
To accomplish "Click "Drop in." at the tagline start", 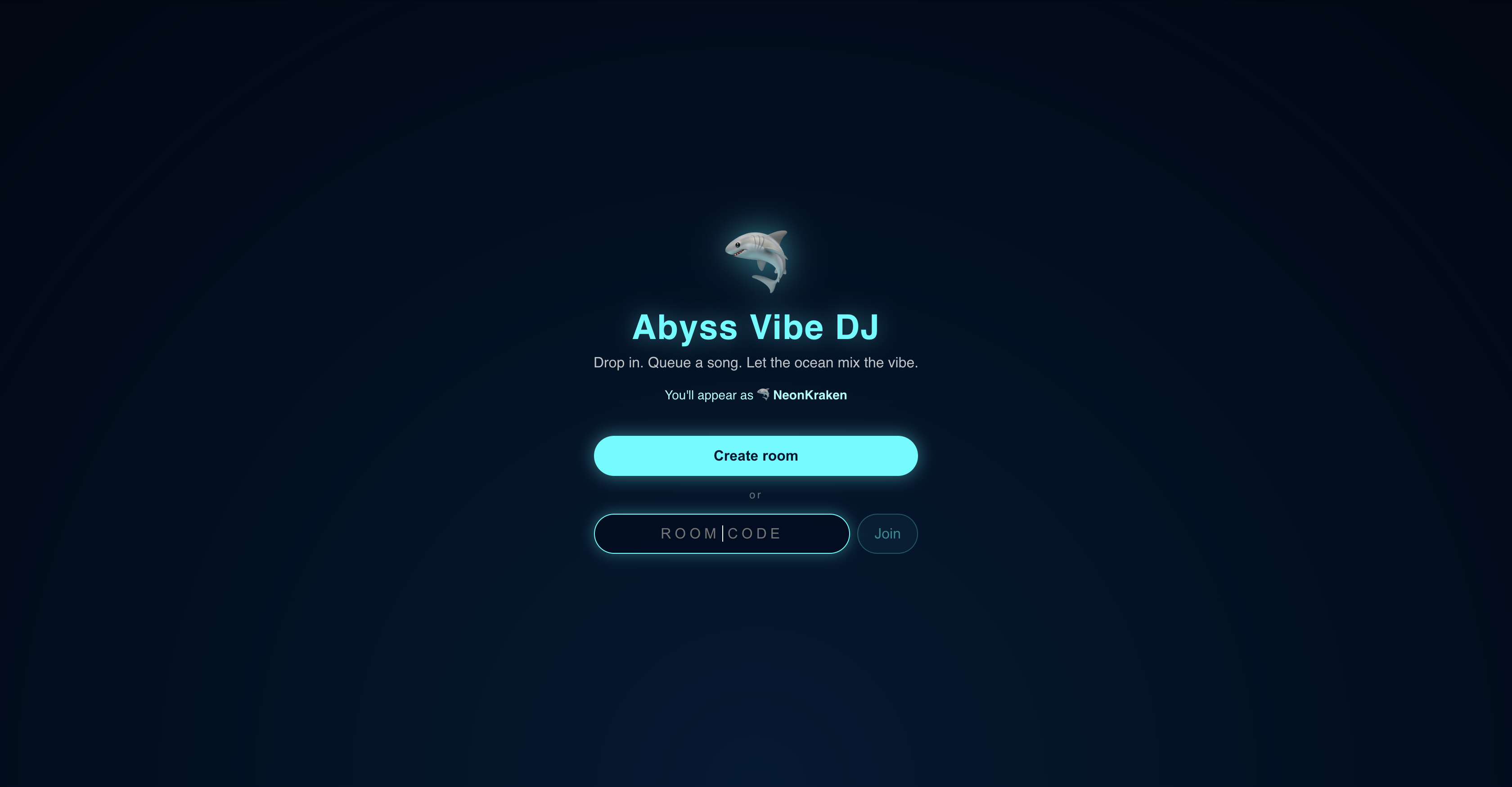I will pyautogui.click(x=618, y=362).
